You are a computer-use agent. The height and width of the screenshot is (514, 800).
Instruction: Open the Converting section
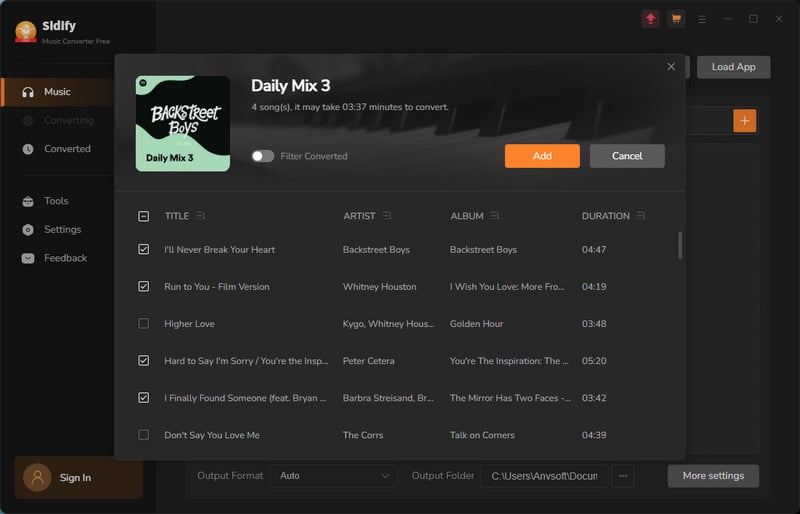[x=58, y=120]
